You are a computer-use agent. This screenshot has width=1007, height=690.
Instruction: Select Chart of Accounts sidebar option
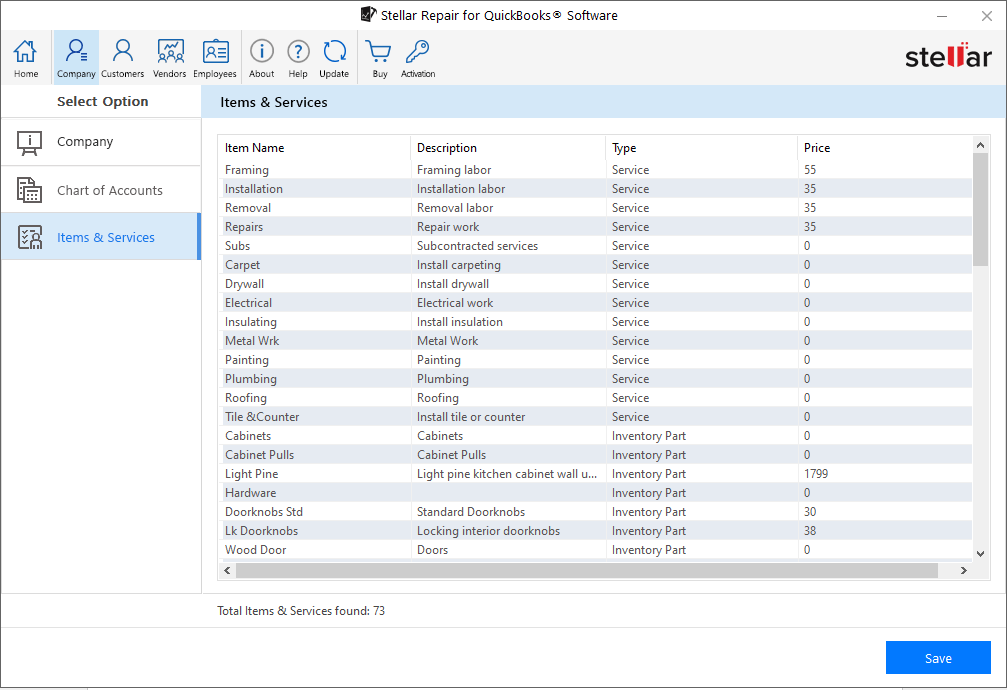(101, 190)
